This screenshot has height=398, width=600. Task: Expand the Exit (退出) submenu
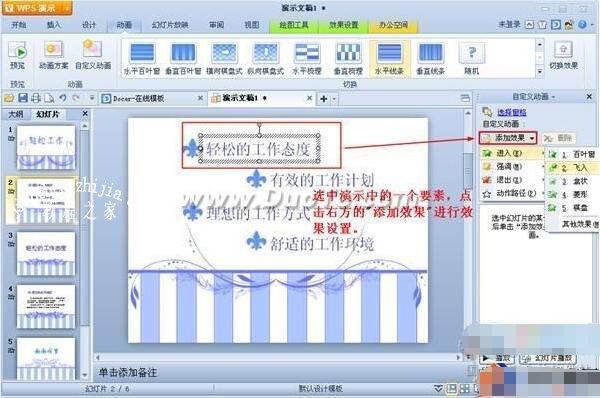(512, 180)
